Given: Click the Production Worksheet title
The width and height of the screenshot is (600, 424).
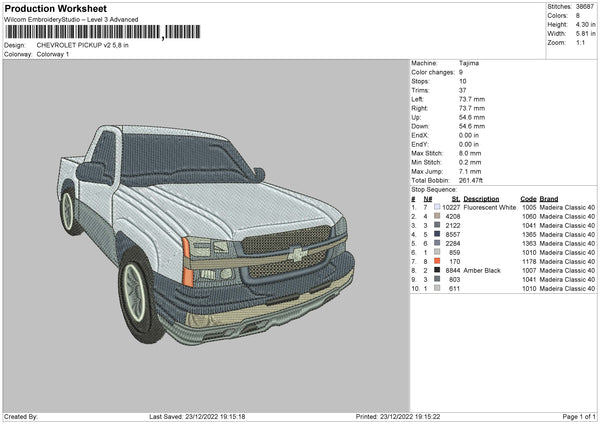Looking at the screenshot, I should pos(55,8).
